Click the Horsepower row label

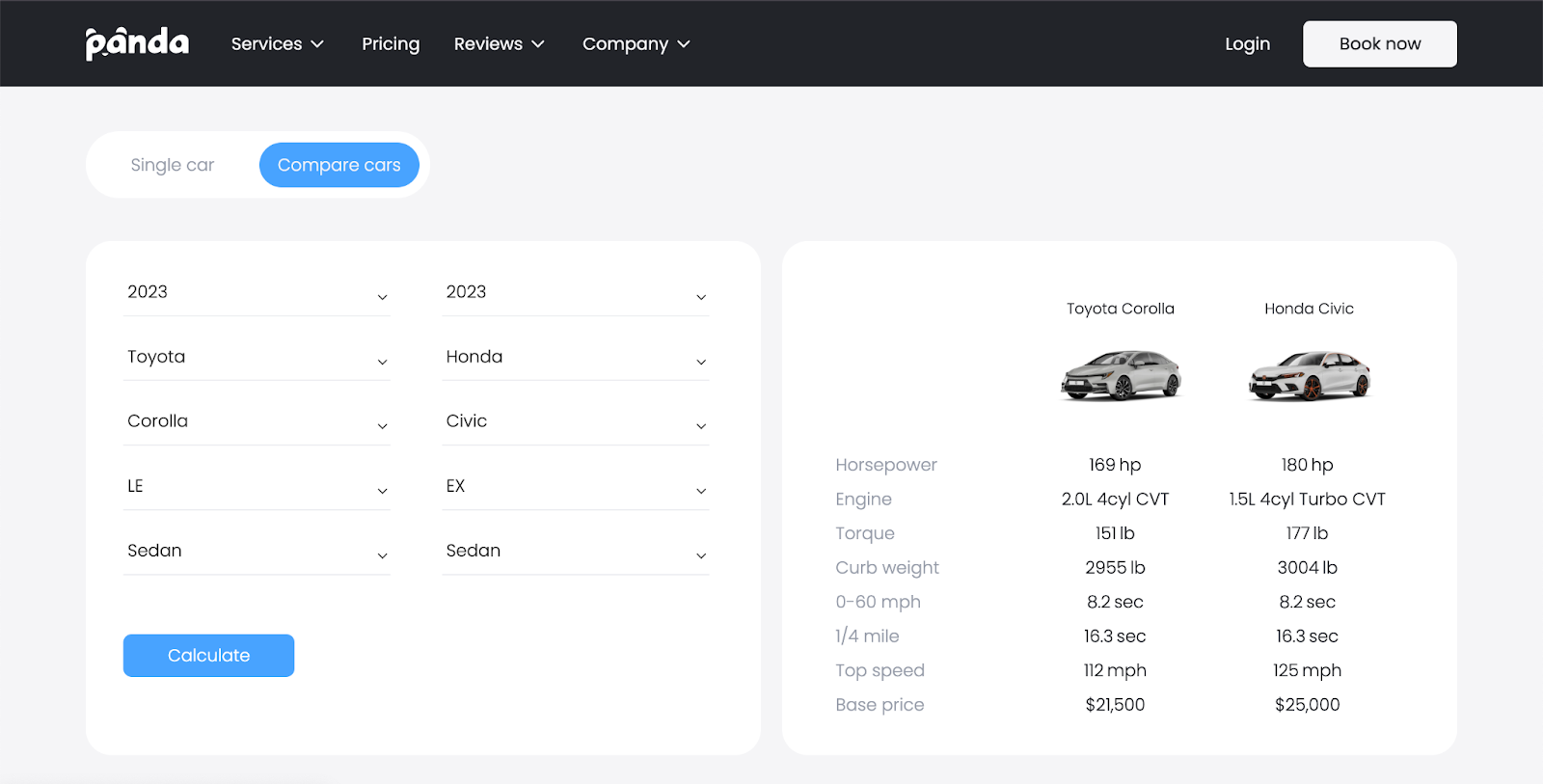point(886,465)
